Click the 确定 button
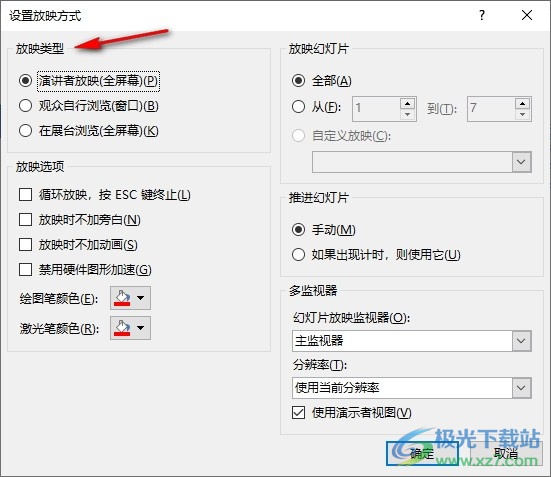The image size is (551, 477). click(x=422, y=454)
